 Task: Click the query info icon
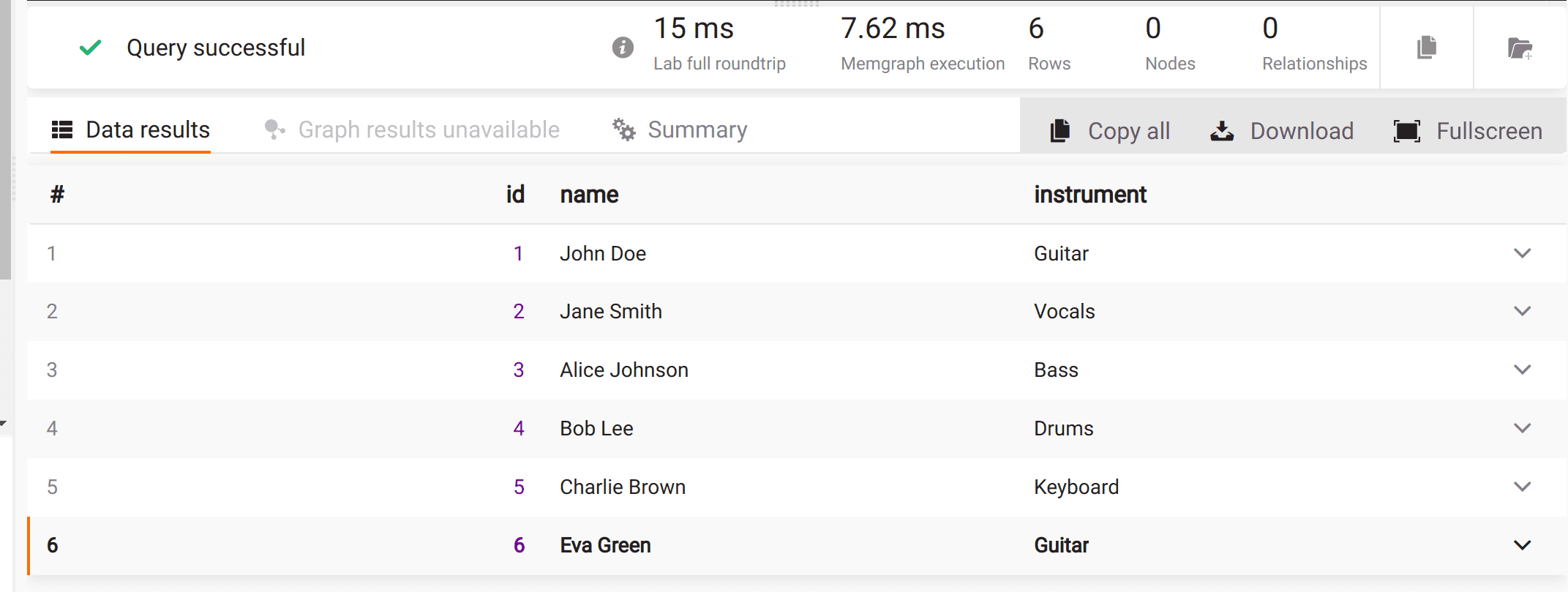coord(623,48)
